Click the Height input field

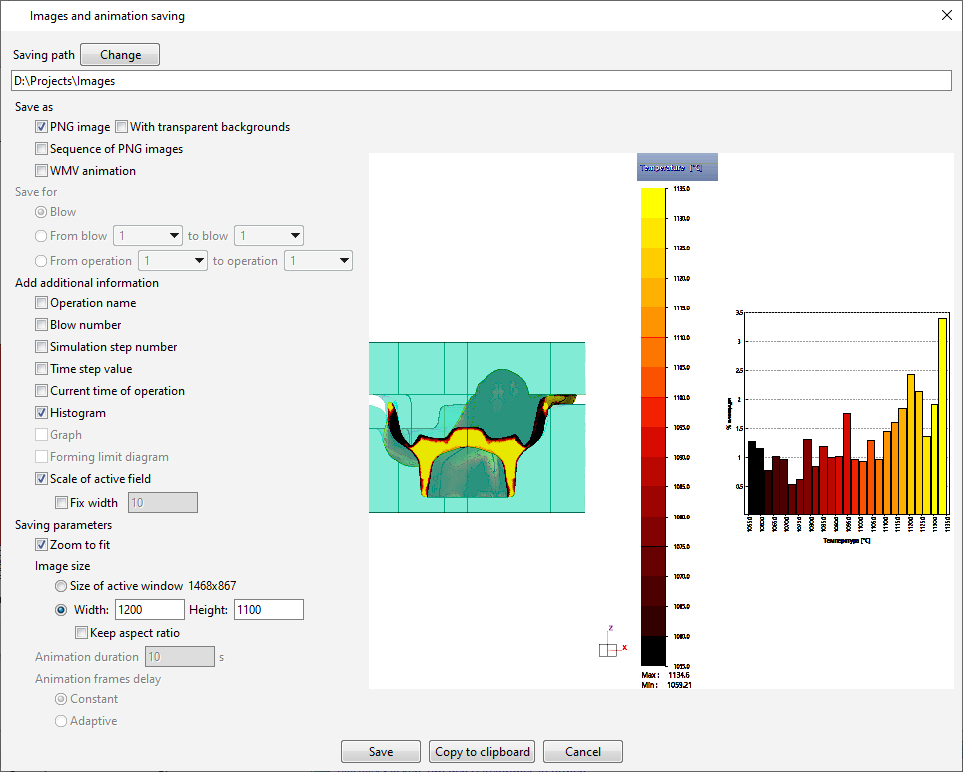[268, 610]
